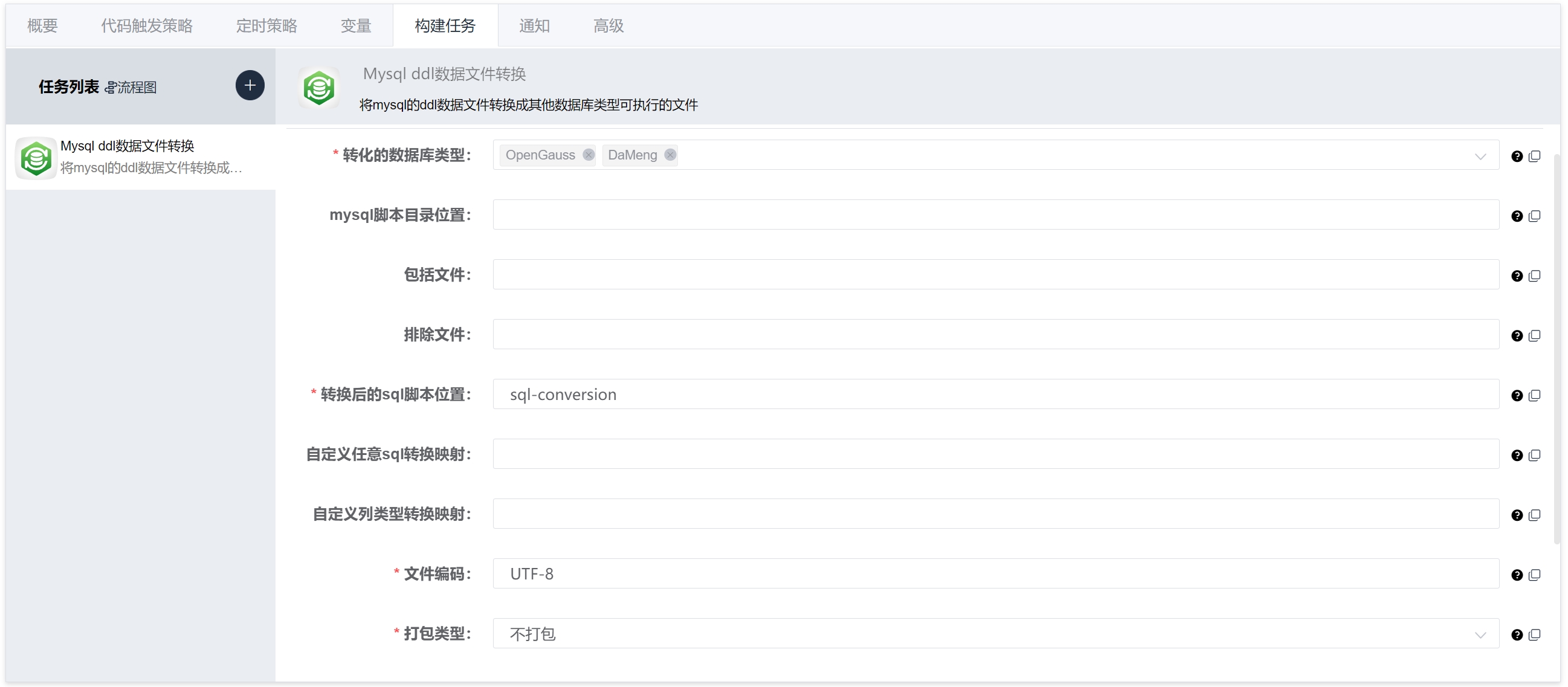This screenshot has width=1568, height=687.
Task: Remove the OpenGauss database tag
Action: click(588, 155)
